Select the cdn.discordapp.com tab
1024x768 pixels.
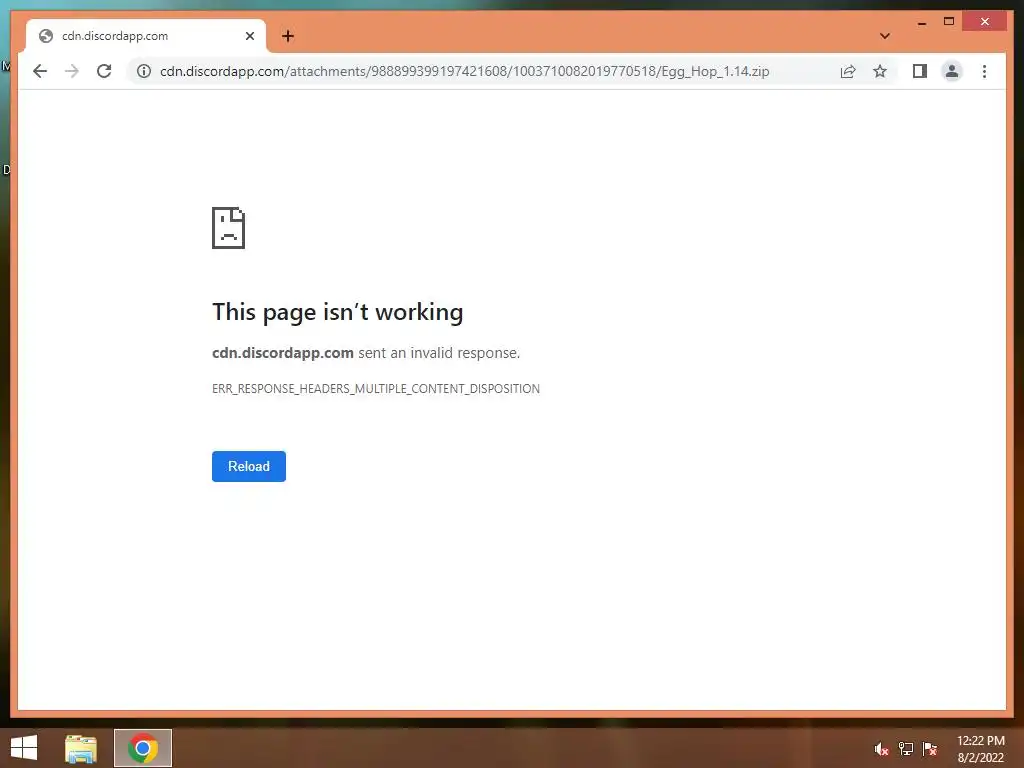click(146, 36)
